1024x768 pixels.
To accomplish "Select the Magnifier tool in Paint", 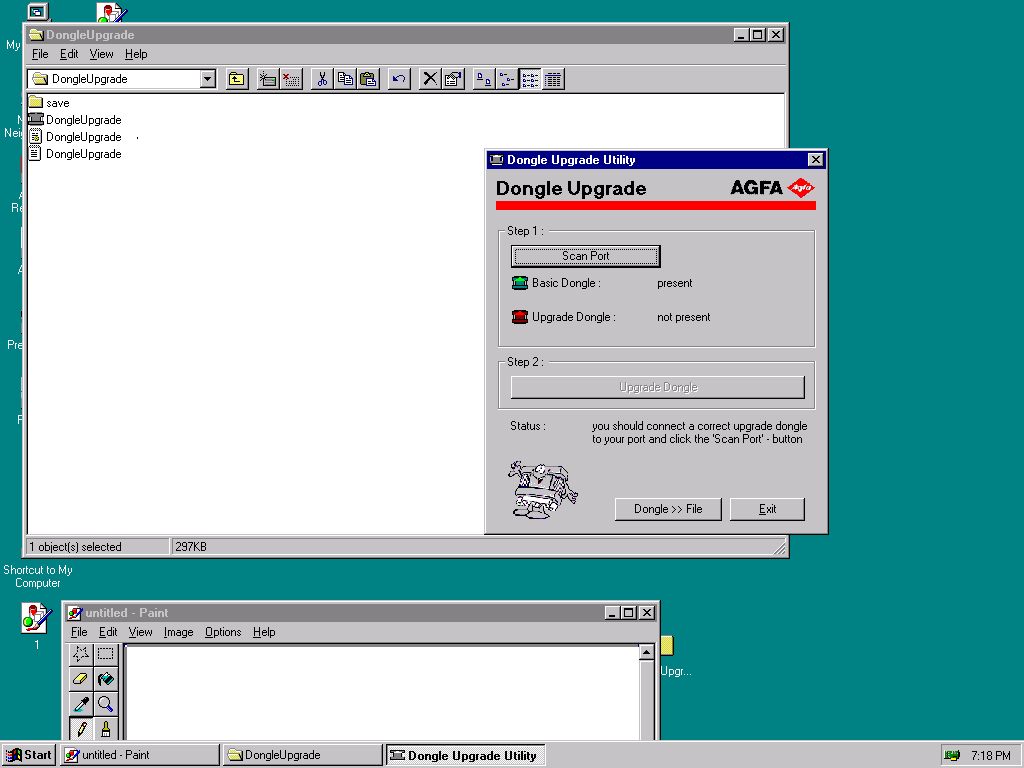I will click(x=105, y=704).
